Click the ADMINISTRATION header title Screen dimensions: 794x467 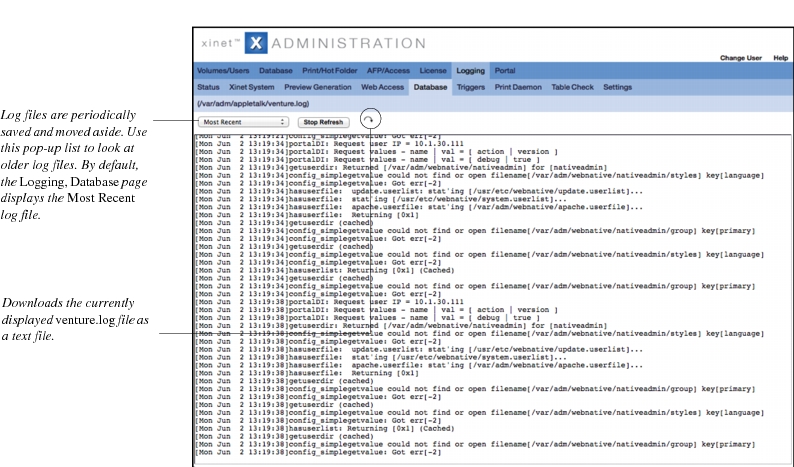coord(348,44)
